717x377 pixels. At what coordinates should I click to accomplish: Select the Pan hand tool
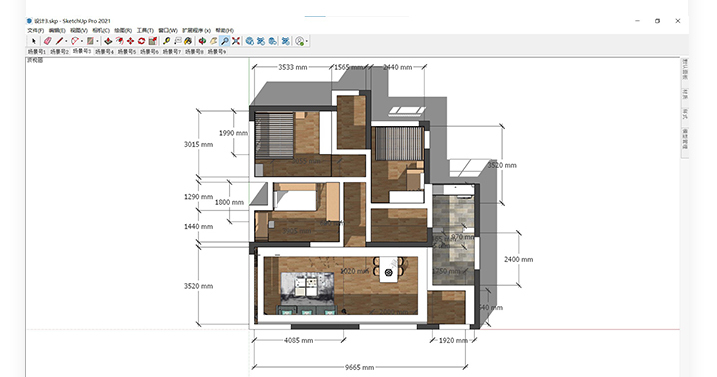click(214, 41)
